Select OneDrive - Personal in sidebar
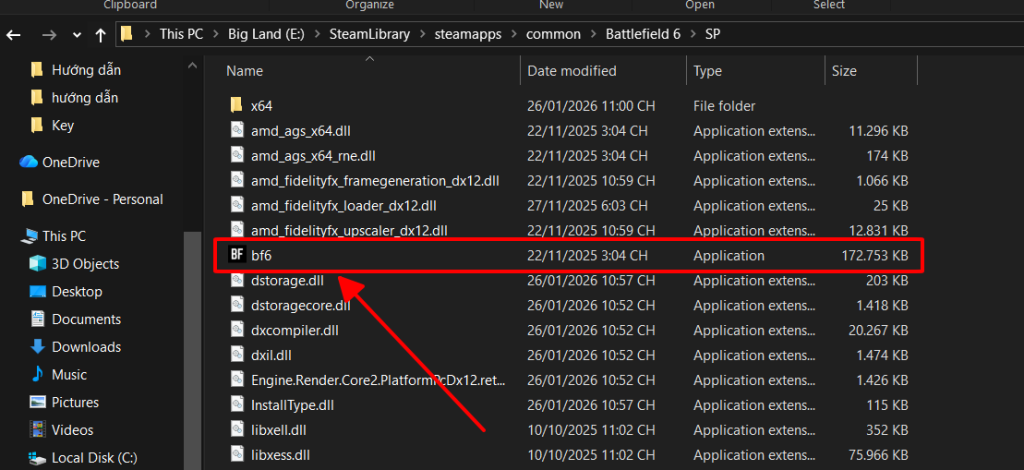 (103, 199)
